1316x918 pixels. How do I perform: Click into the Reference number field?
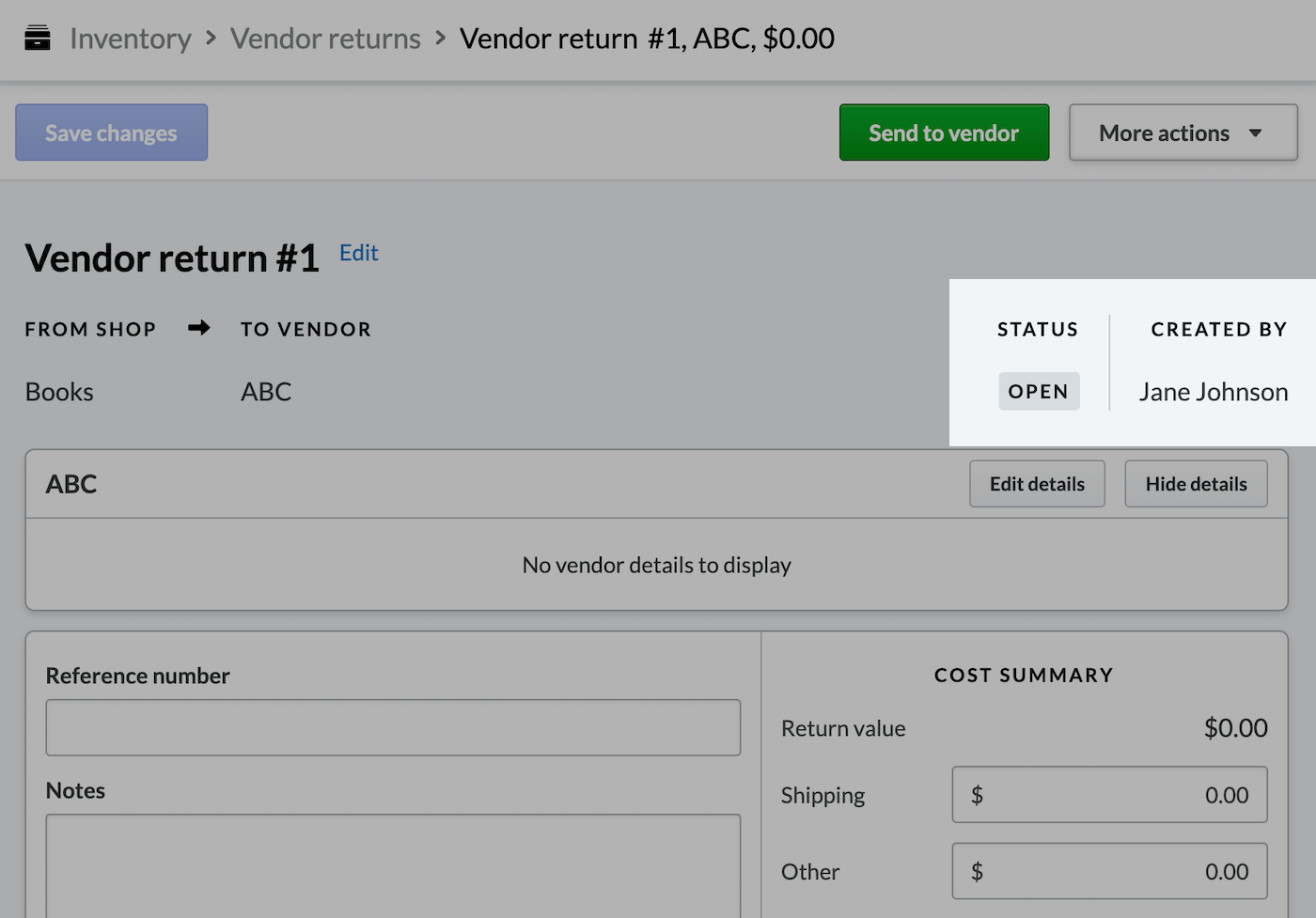click(x=393, y=727)
